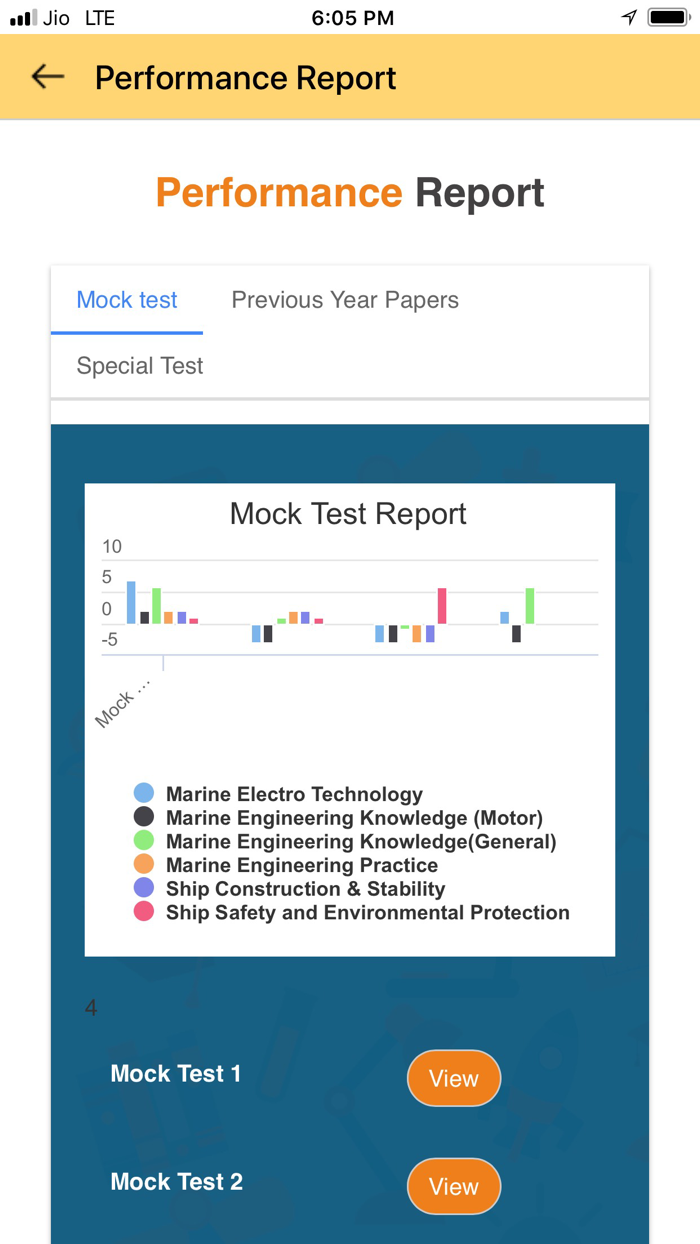Tap the cellular signal bars icon
The height and width of the screenshot is (1244, 700).
(23, 18)
